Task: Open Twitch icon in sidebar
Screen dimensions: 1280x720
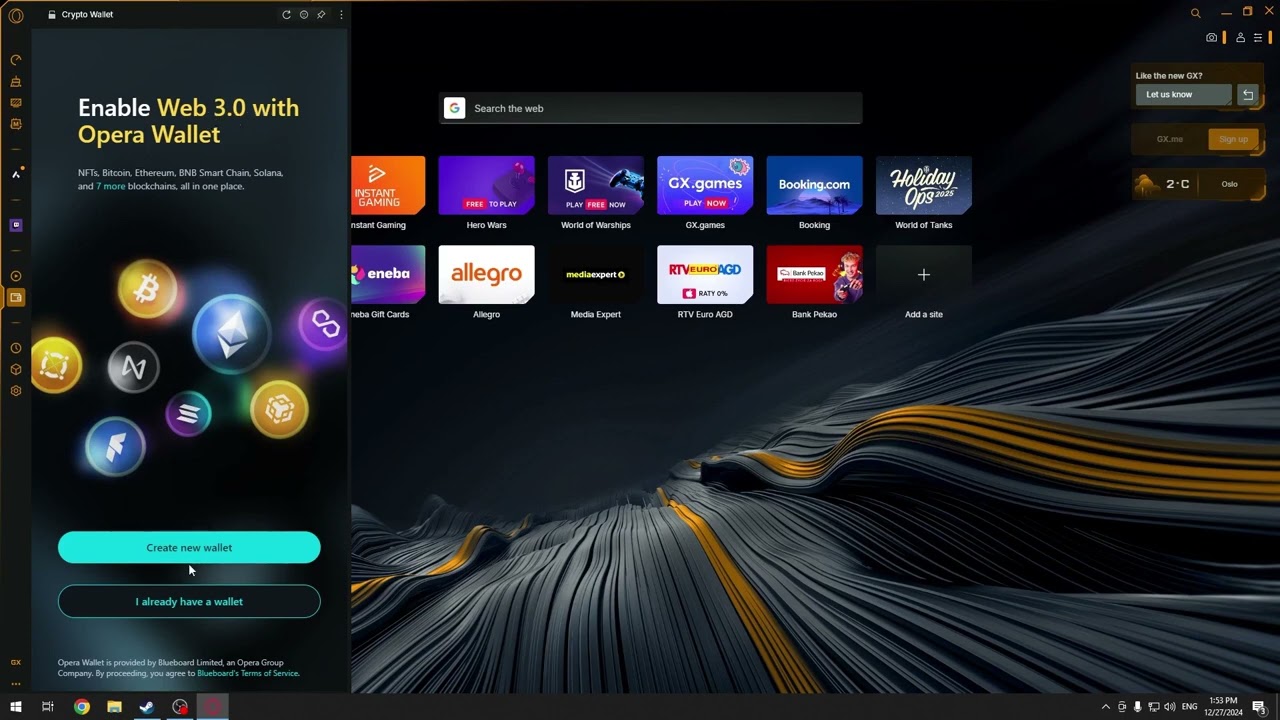Action: point(15,225)
